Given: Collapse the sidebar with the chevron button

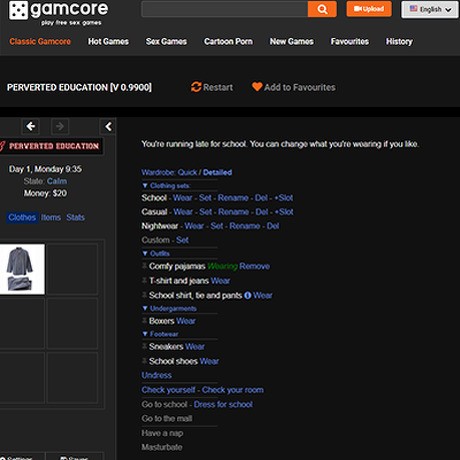Looking at the screenshot, I should pos(108,126).
